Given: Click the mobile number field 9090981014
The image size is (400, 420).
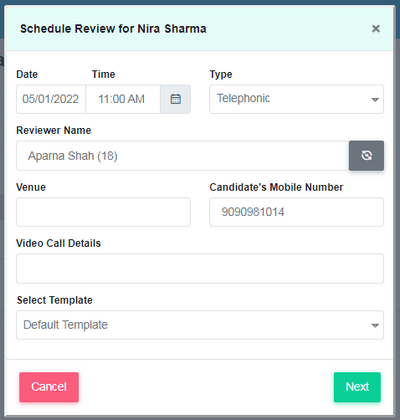Looking at the screenshot, I should click(296, 212).
